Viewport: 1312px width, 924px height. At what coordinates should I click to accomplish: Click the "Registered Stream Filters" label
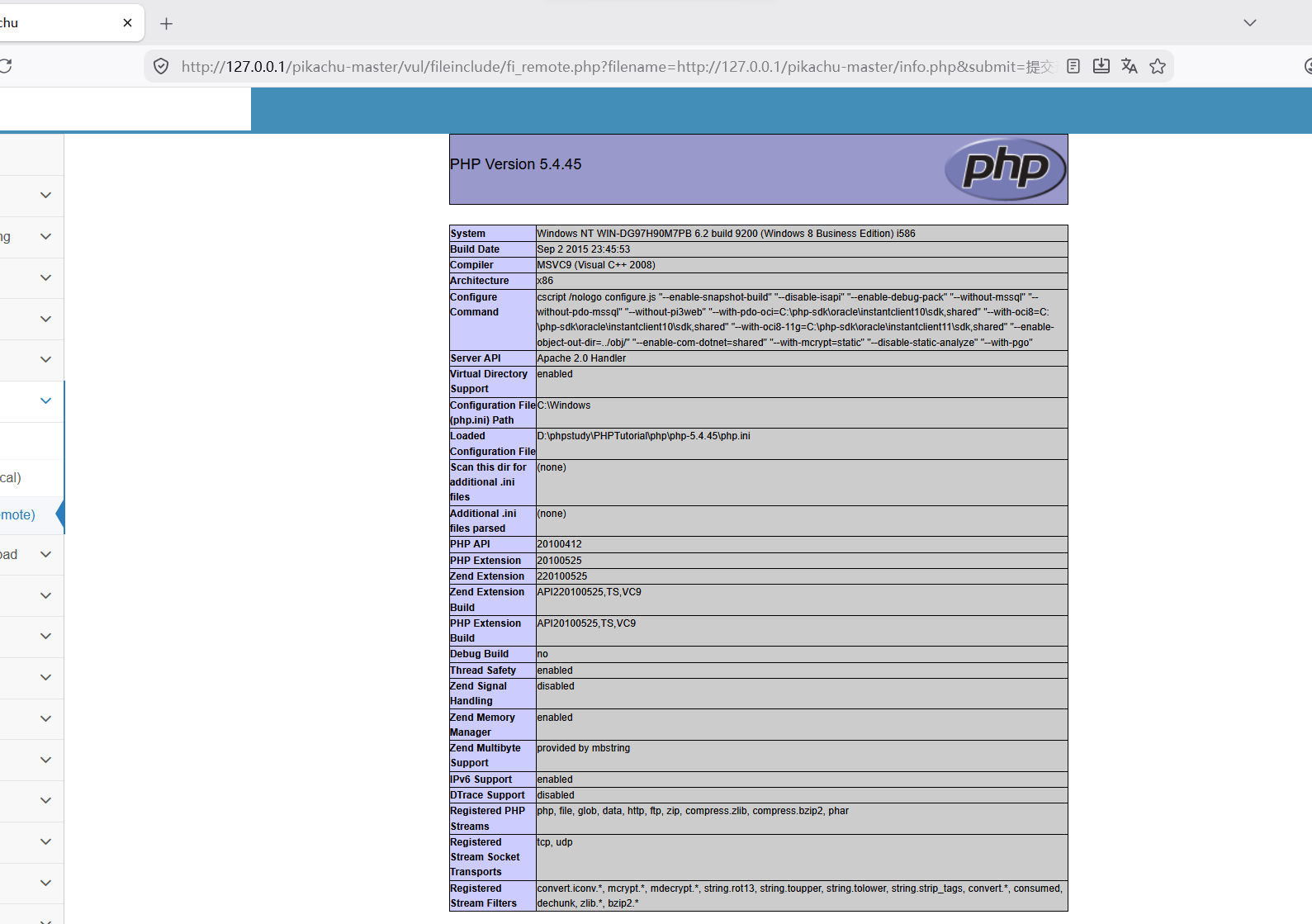[484, 896]
